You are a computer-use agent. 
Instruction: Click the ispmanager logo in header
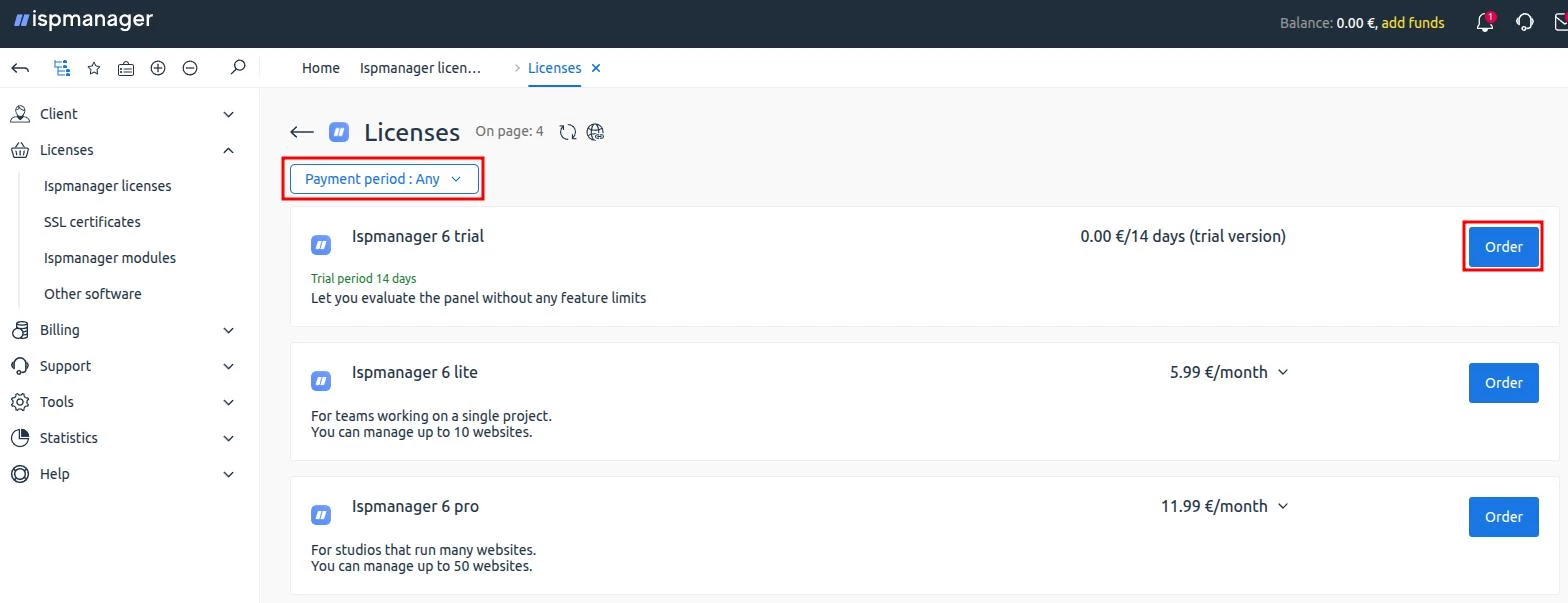(82, 20)
